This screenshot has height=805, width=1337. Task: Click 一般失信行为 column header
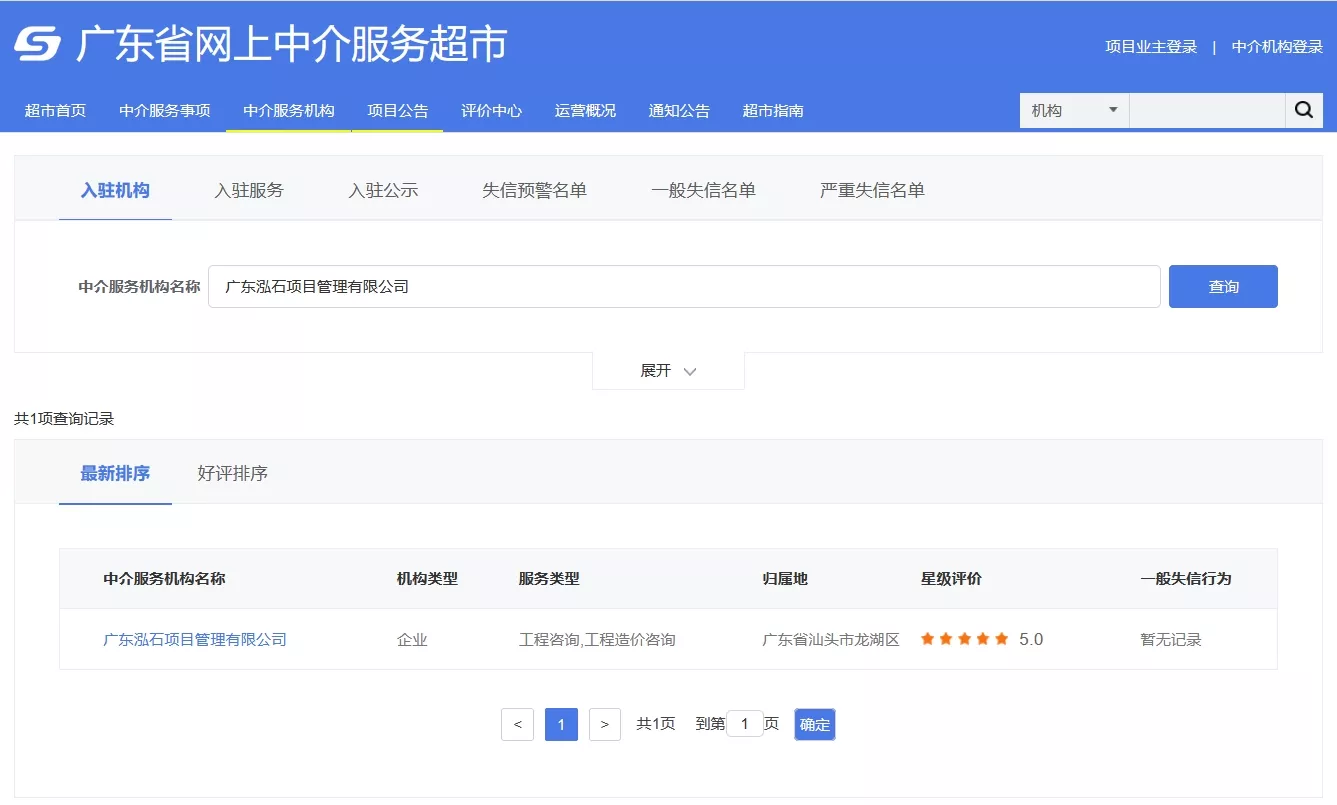pos(1186,578)
